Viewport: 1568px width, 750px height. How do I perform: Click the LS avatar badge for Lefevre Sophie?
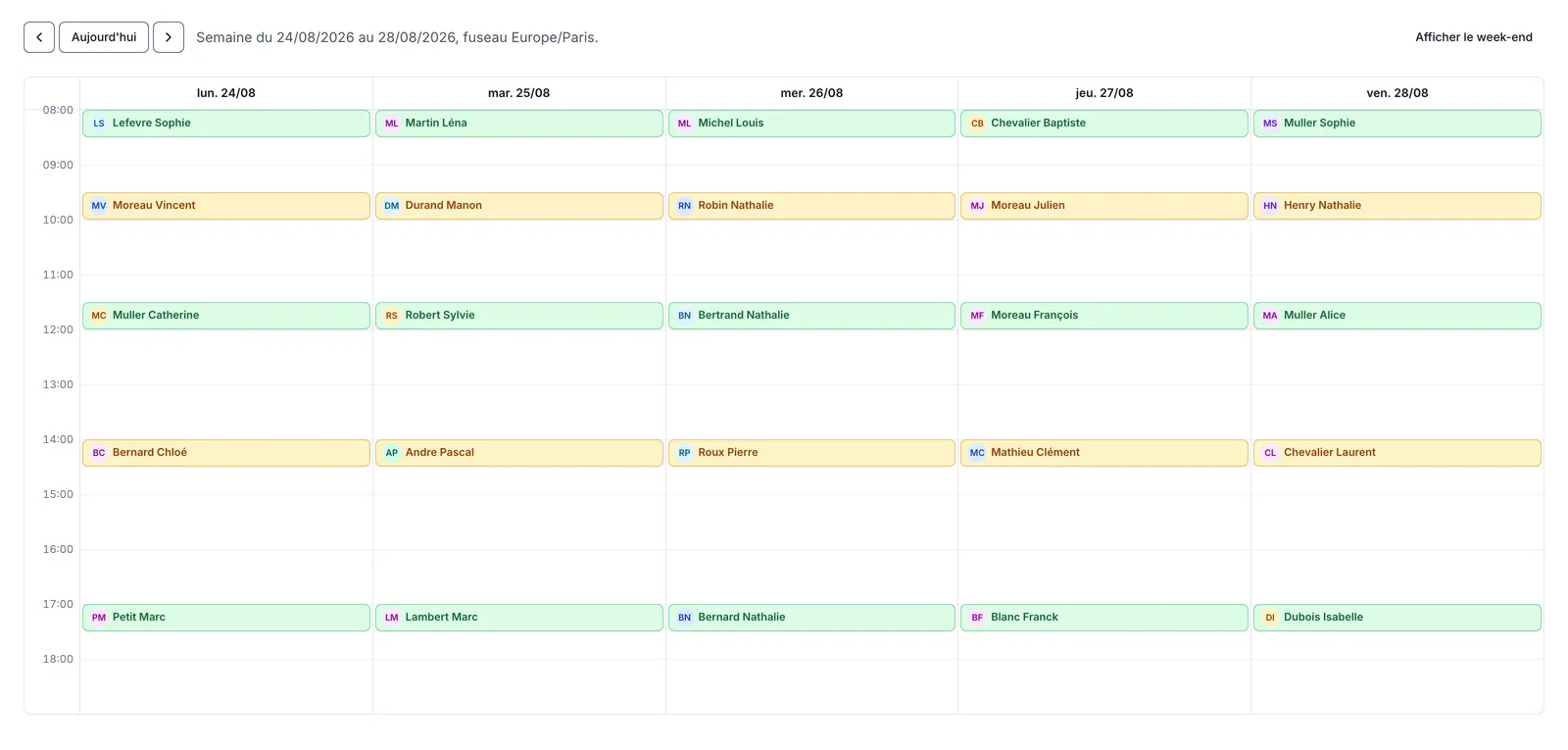[99, 124]
